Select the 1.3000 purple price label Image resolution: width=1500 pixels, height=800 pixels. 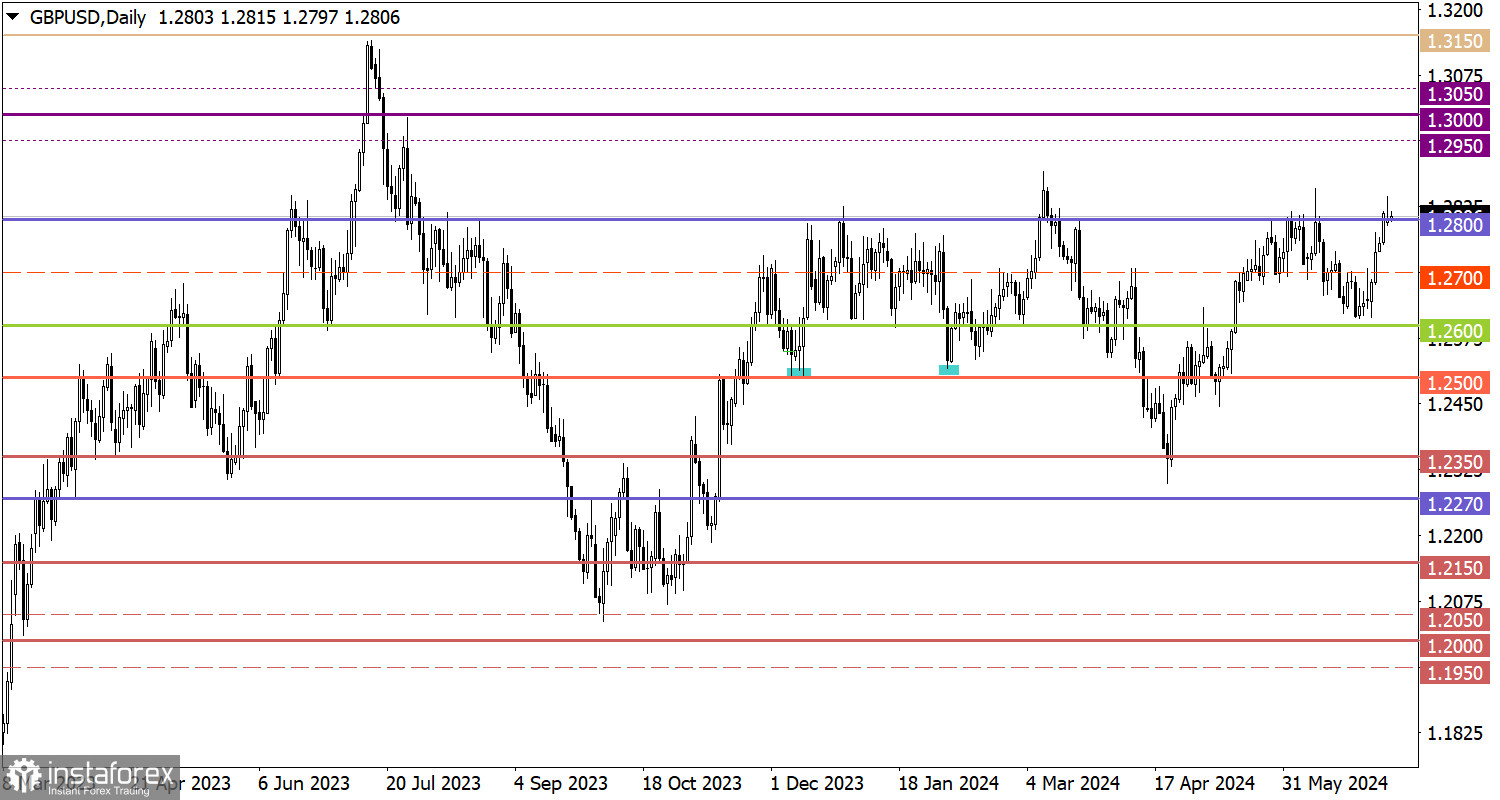click(x=1455, y=120)
